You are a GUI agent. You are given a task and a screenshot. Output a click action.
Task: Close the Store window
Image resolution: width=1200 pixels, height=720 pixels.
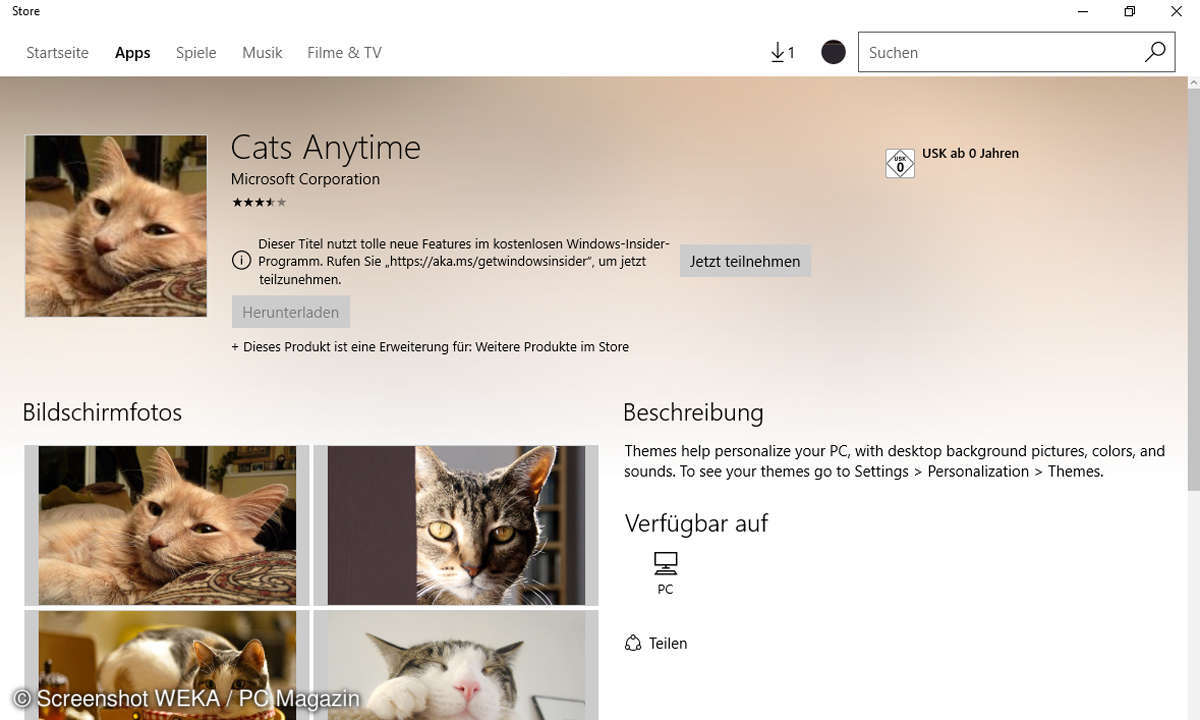[1176, 12]
